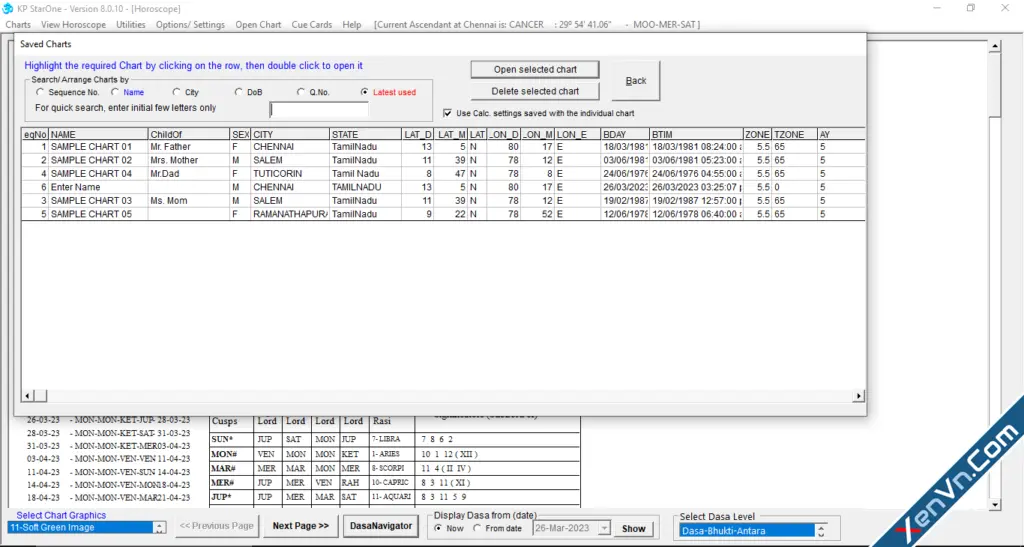Click the << Previous Page button
This screenshot has height=547, width=1024.
[216, 525]
